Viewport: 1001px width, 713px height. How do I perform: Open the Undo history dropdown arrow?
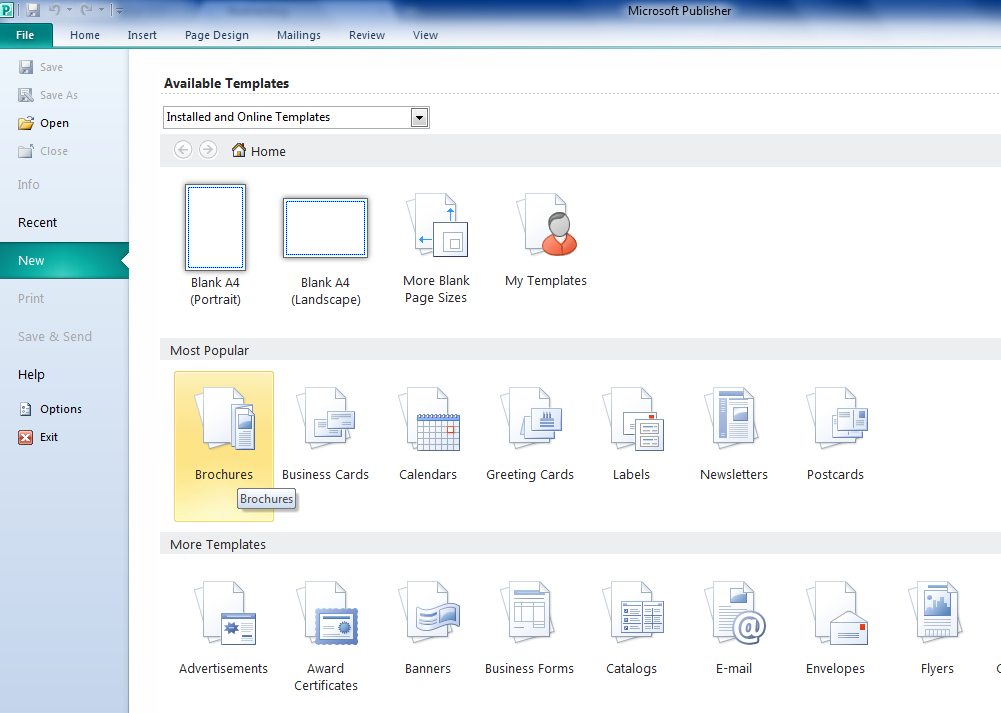[69, 10]
